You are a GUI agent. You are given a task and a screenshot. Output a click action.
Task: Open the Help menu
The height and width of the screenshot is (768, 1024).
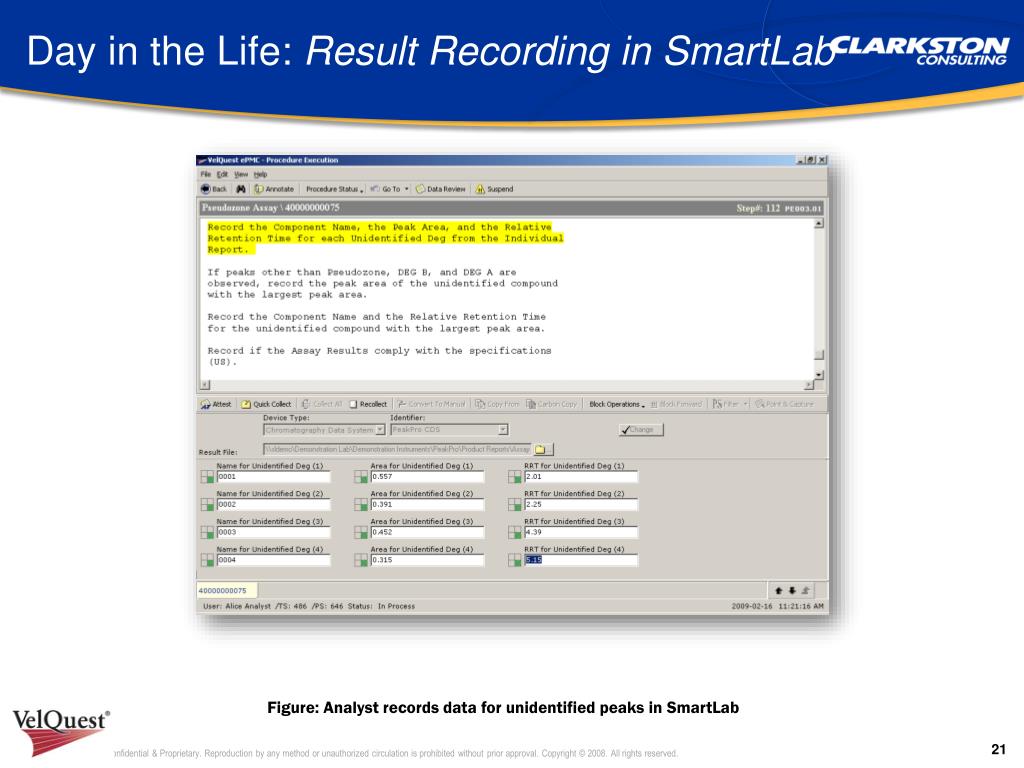coord(261,174)
